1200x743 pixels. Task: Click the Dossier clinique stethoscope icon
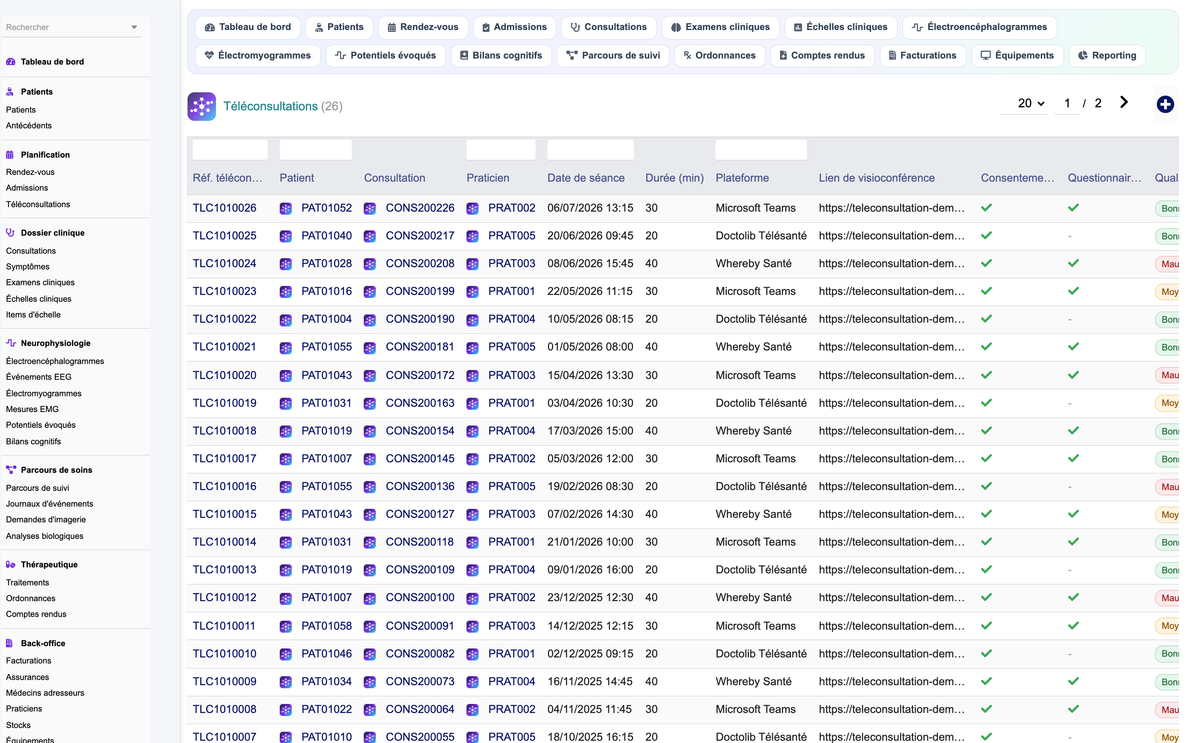[10, 233]
